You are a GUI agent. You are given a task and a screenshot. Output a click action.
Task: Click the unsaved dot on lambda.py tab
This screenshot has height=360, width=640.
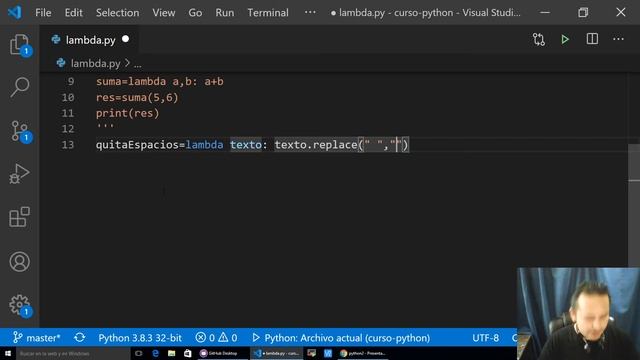click(125, 39)
